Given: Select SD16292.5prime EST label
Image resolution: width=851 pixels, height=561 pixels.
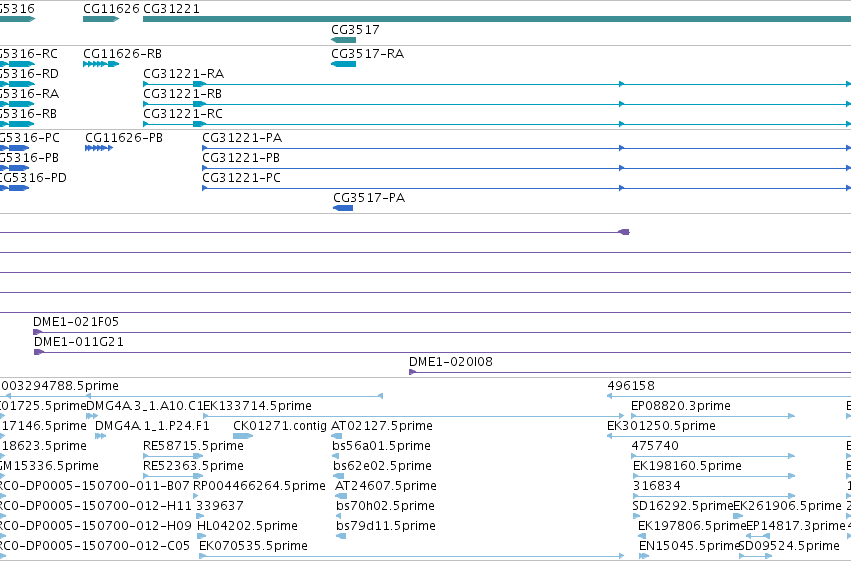Looking at the screenshot, I should 683,506.
